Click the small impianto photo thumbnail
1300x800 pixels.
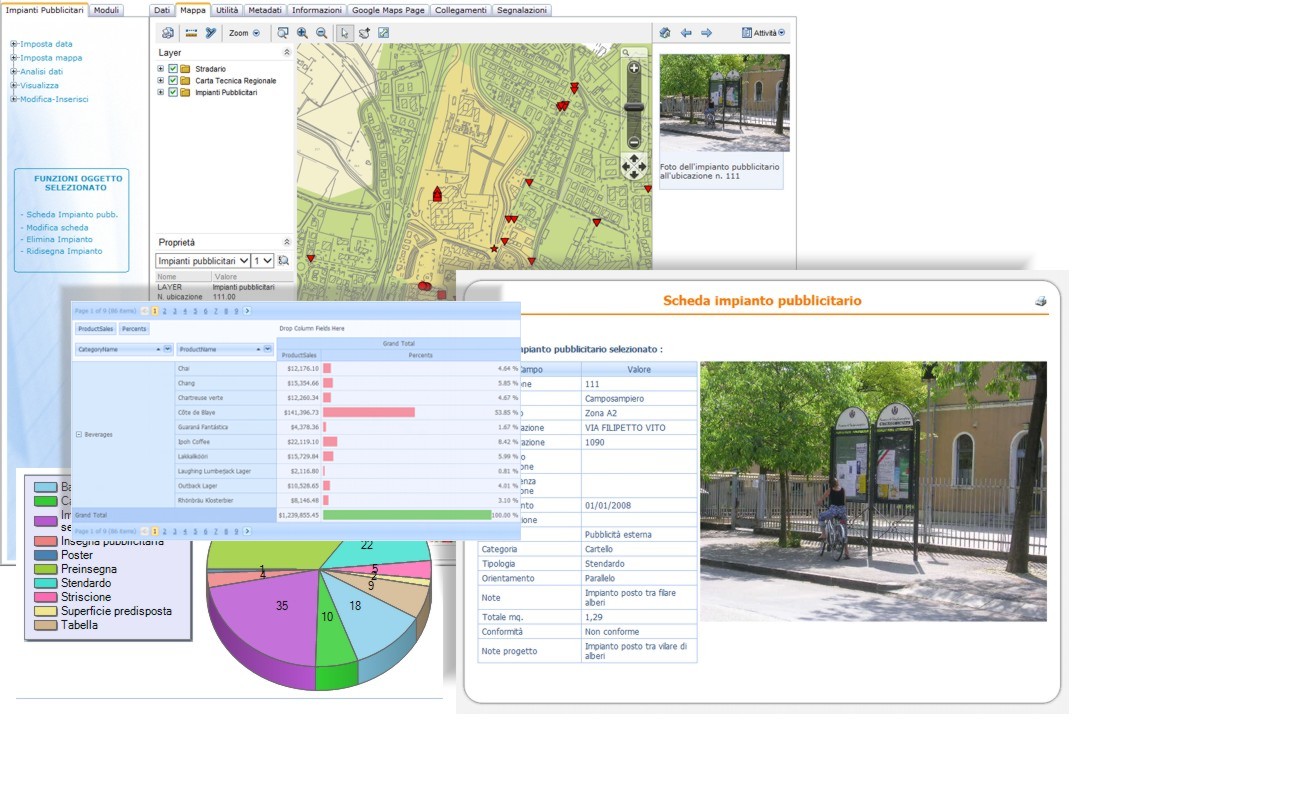[725, 103]
